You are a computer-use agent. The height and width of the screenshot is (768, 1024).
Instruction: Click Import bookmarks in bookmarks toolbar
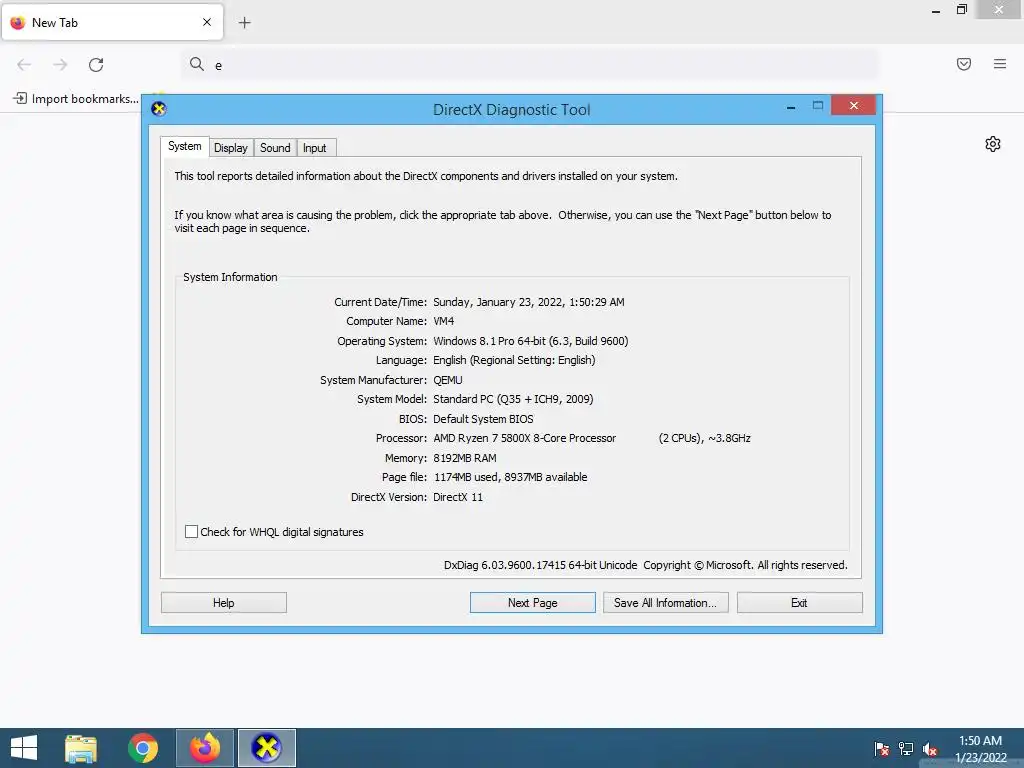76,99
